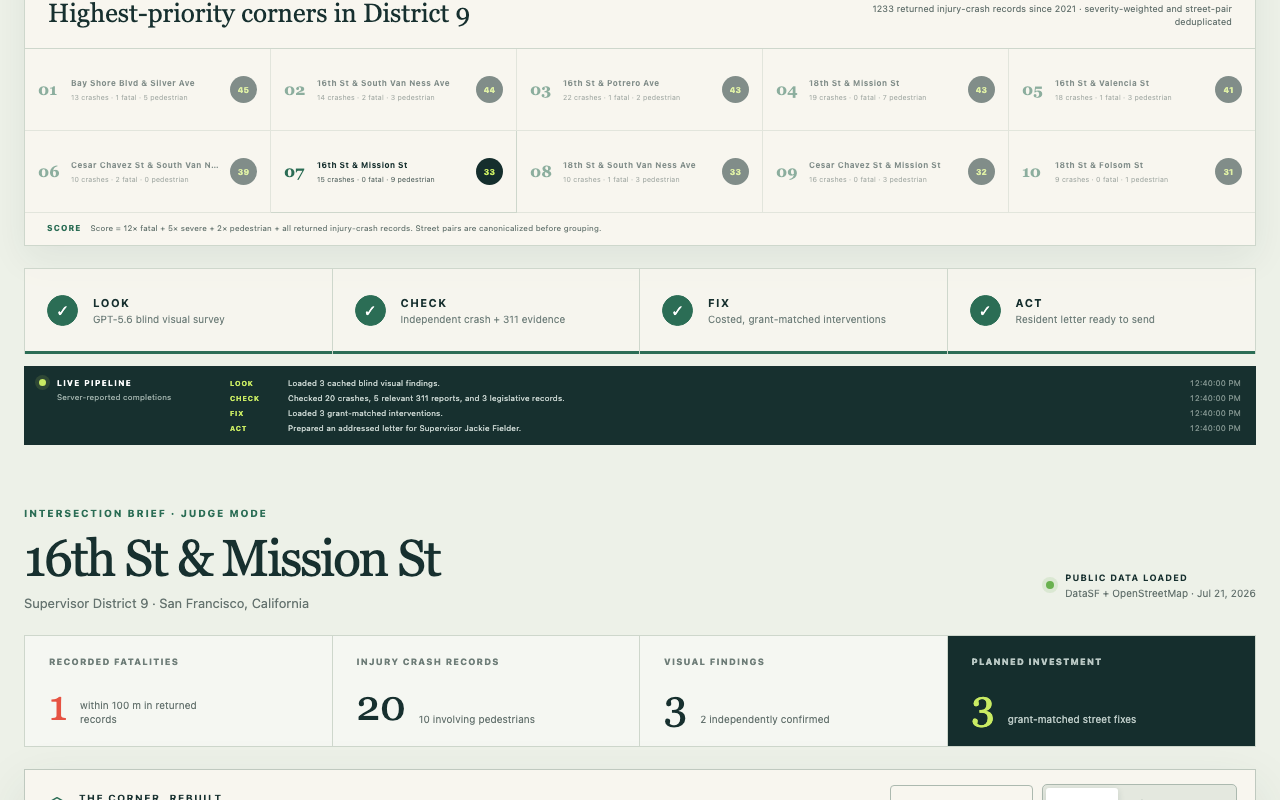Viewport: 1280px width, 800px height.
Task: Click the "INTERSECTION BRIEF · JUDGE MODE" label
Action: click(146, 514)
